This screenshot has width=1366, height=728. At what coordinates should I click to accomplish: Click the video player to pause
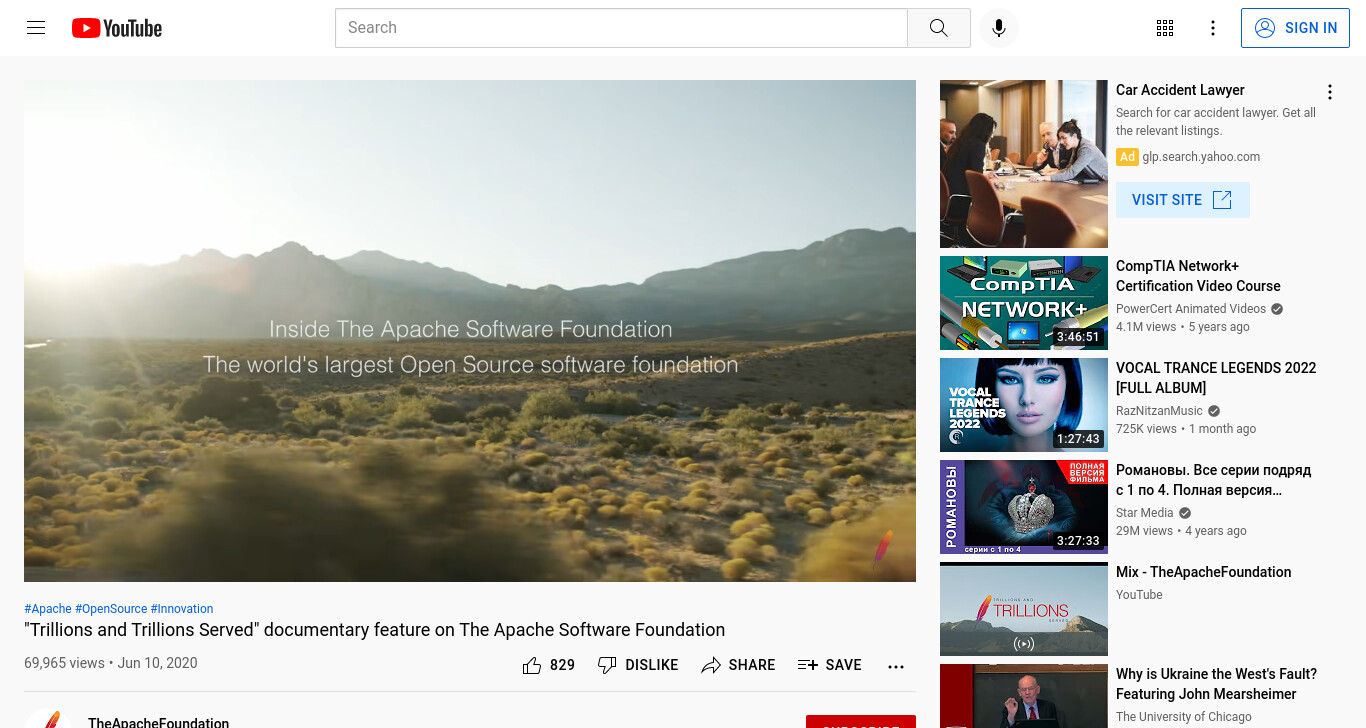pyautogui.click(x=470, y=331)
